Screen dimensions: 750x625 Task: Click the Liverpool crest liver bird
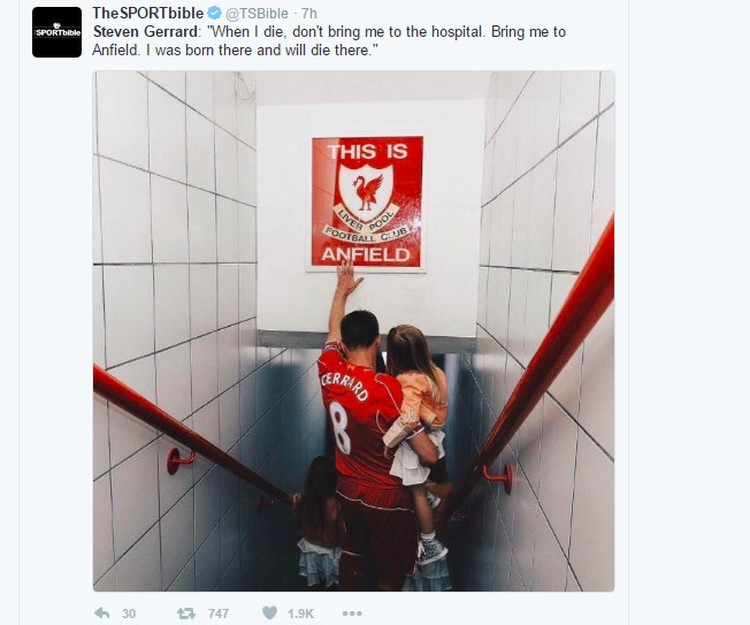point(367,192)
